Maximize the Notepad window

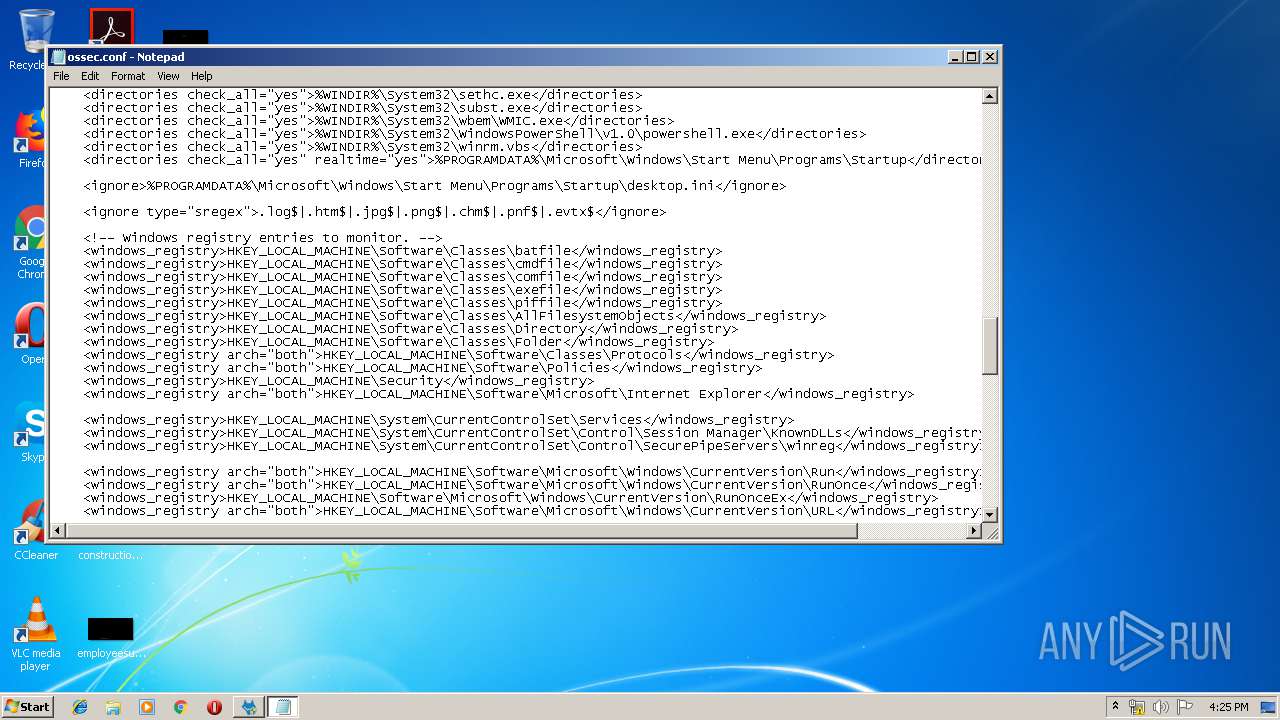972,57
